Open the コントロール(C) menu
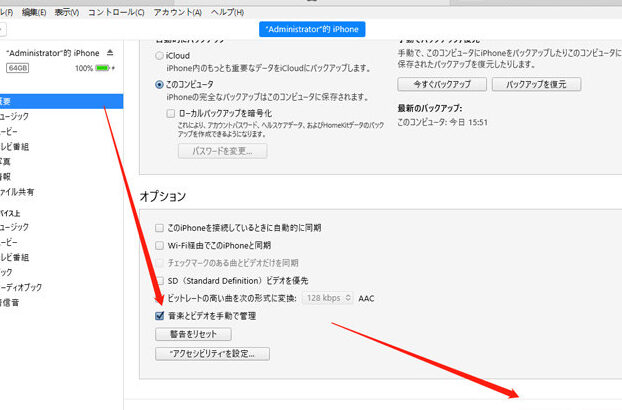Screen dimensions: 622x410 (x=116, y=12)
